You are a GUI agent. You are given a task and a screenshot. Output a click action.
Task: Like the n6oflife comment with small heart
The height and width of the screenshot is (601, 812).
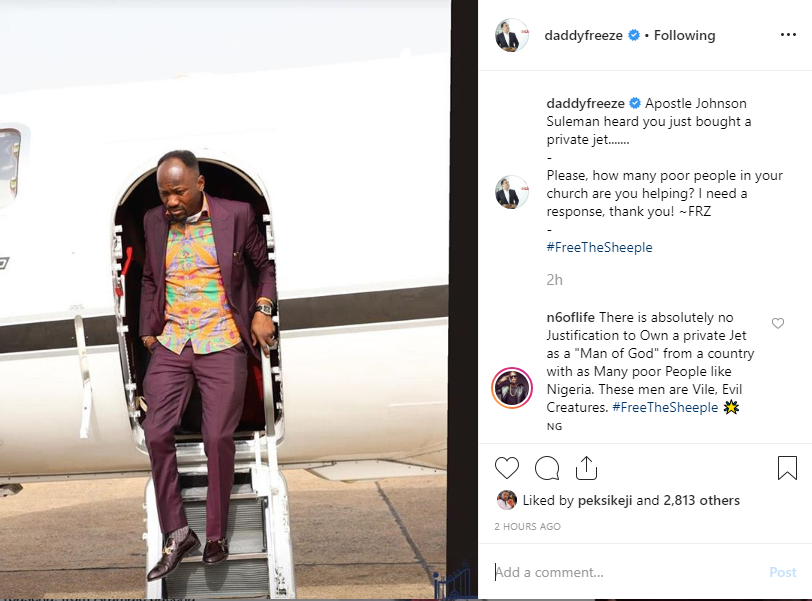[x=778, y=323]
